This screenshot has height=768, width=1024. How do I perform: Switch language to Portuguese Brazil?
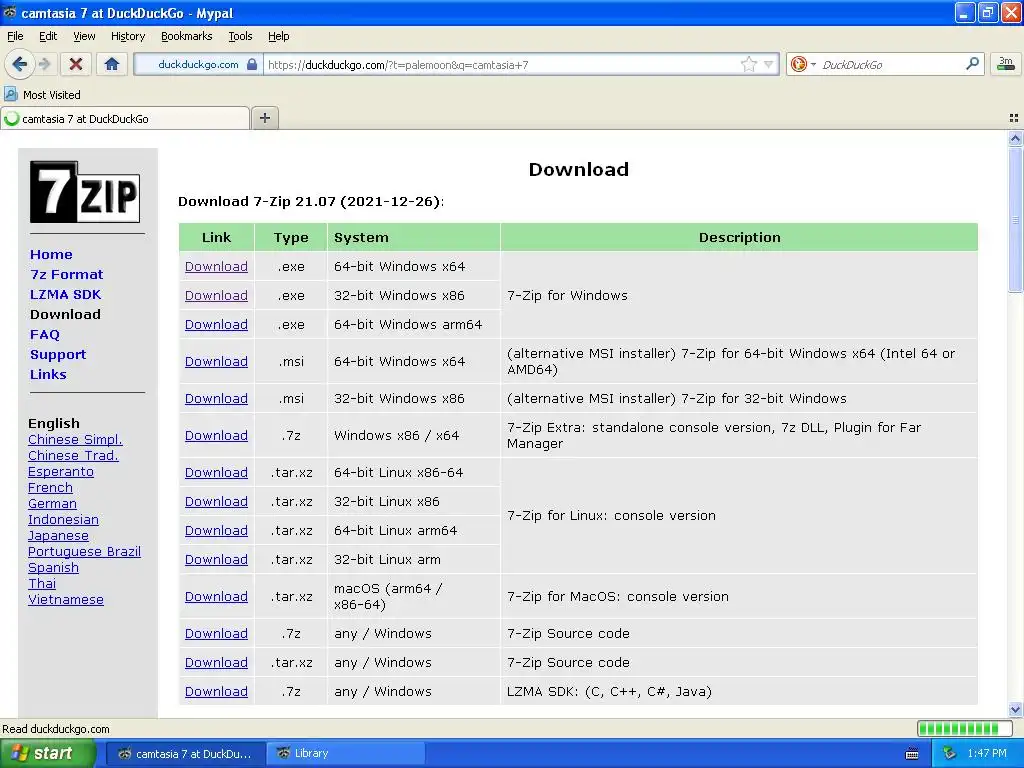[x=84, y=551]
